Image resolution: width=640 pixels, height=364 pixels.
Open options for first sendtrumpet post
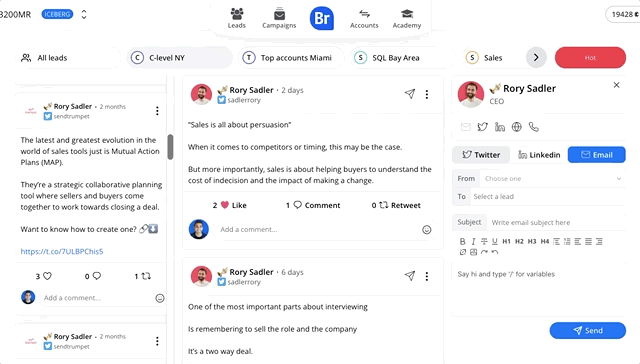[x=157, y=111]
